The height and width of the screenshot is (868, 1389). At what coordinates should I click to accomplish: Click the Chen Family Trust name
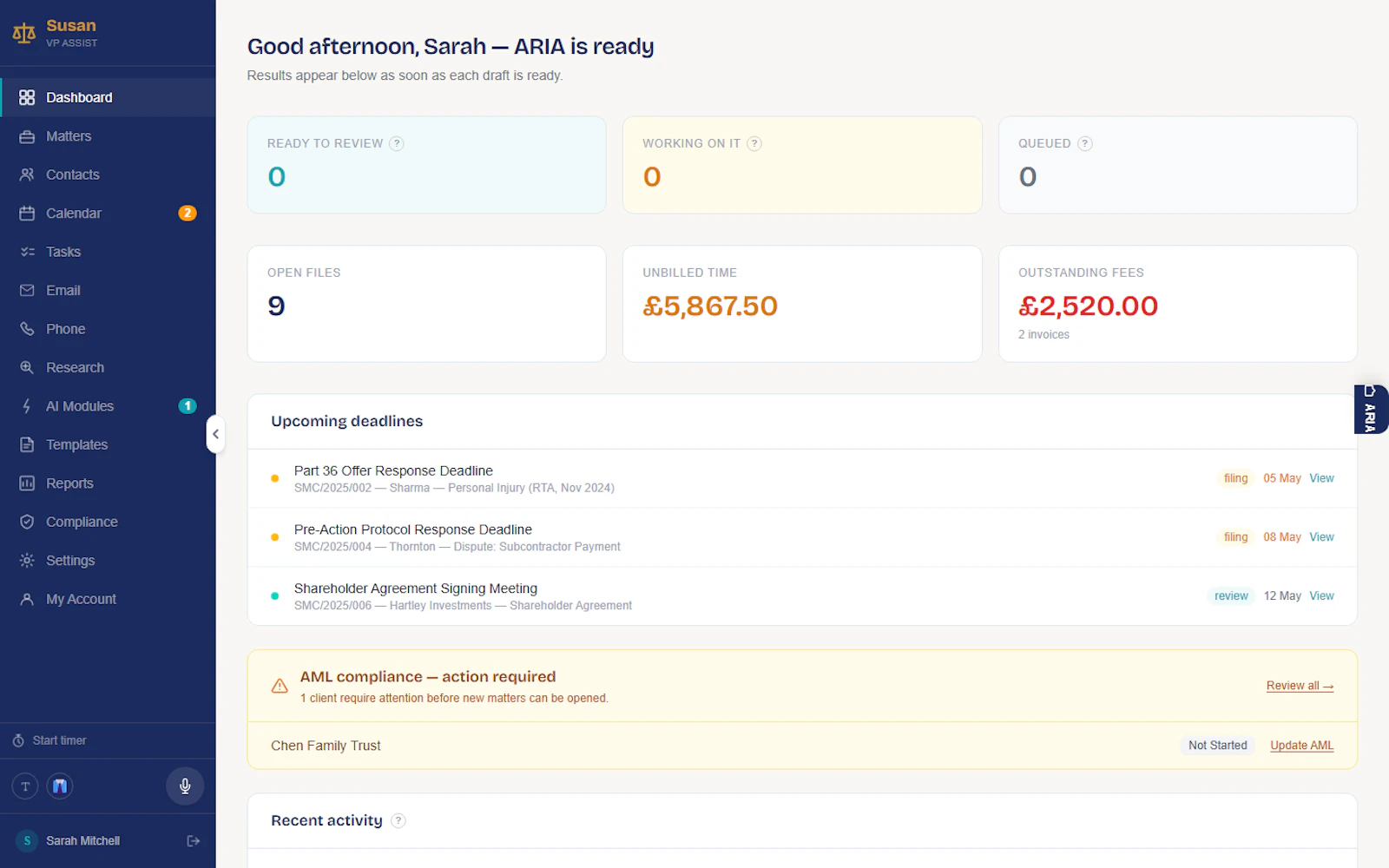pos(326,746)
